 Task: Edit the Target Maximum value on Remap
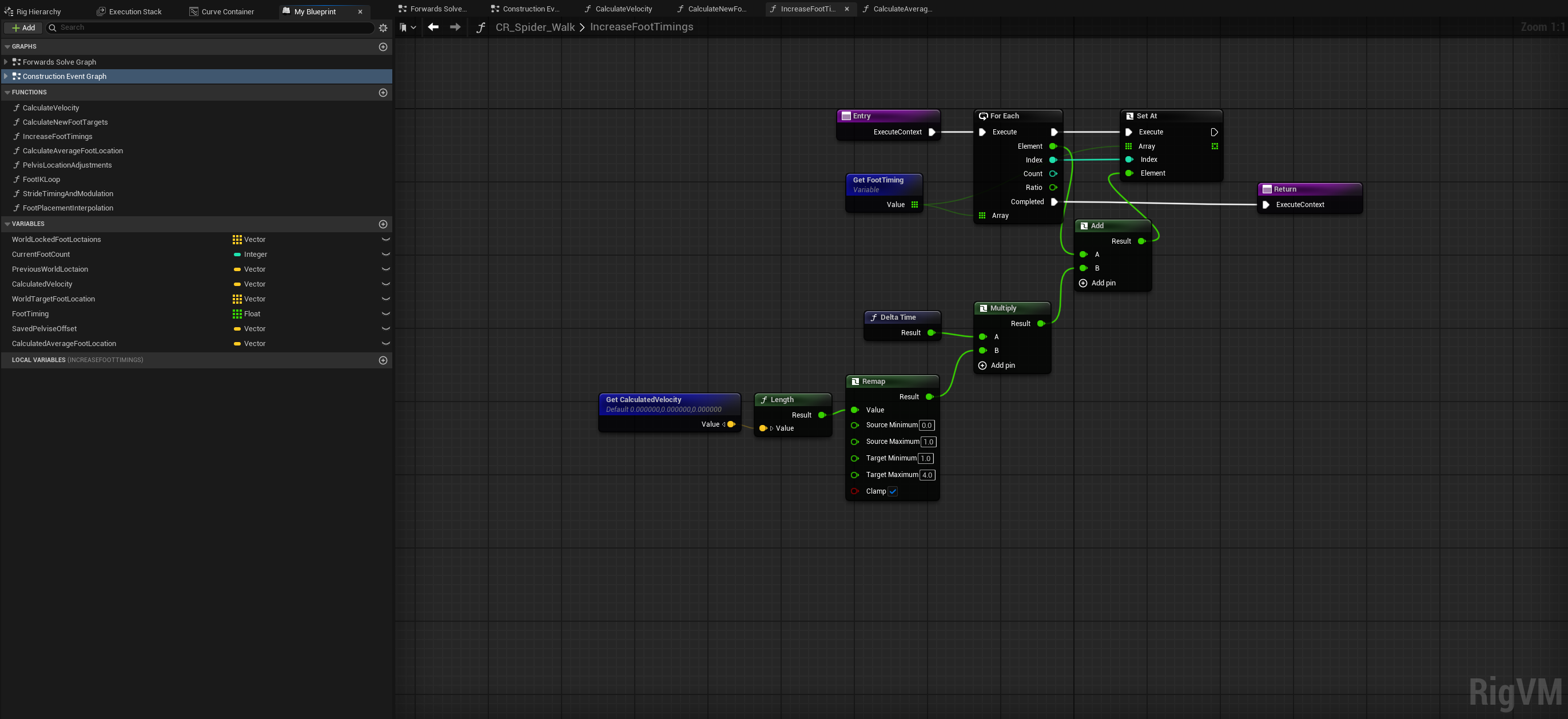click(x=927, y=475)
